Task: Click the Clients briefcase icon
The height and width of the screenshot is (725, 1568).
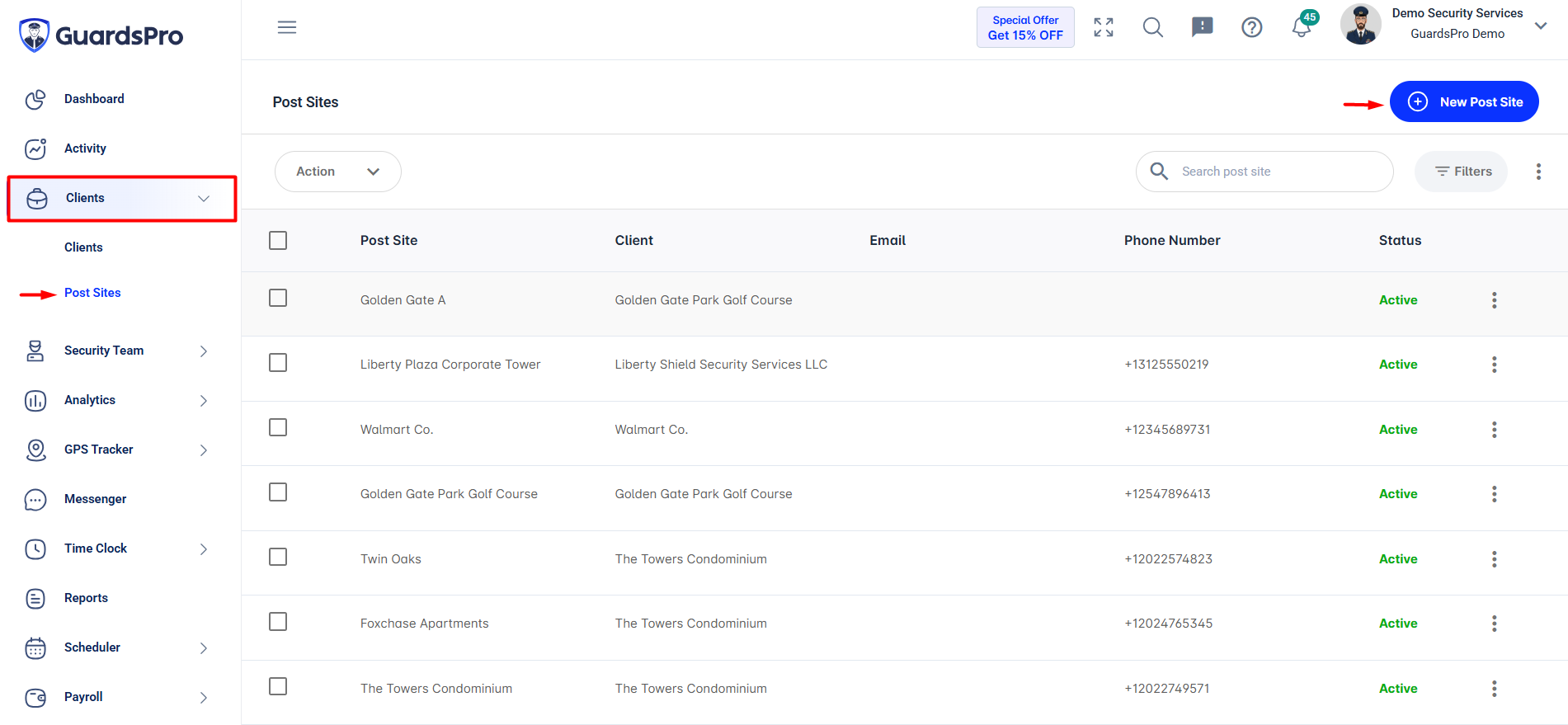Action: click(x=37, y=198)
